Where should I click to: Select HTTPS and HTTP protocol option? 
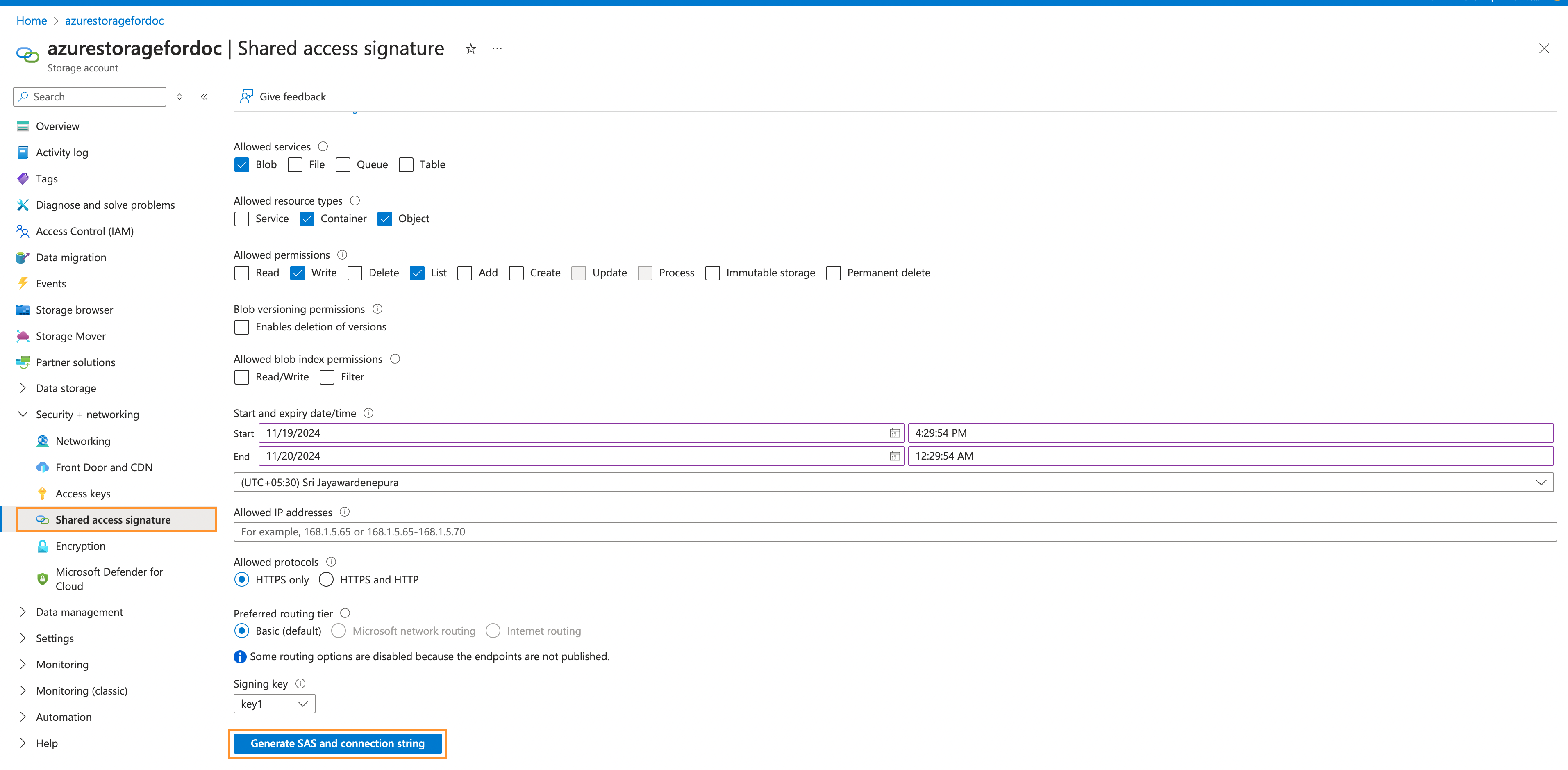click(x=326, y=580)
